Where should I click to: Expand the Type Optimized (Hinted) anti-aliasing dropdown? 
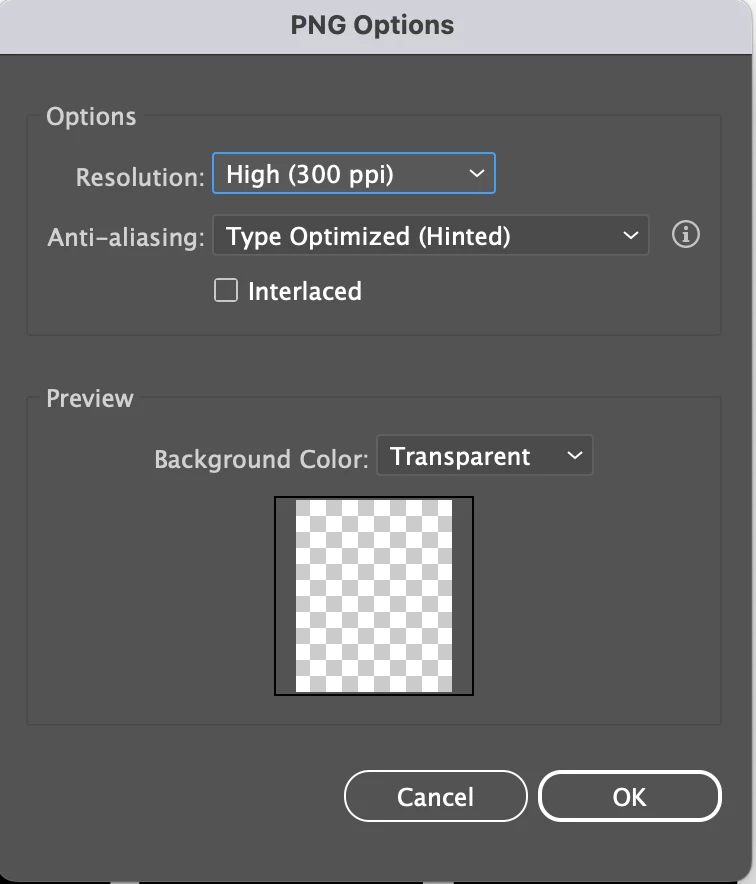(430, 236)
